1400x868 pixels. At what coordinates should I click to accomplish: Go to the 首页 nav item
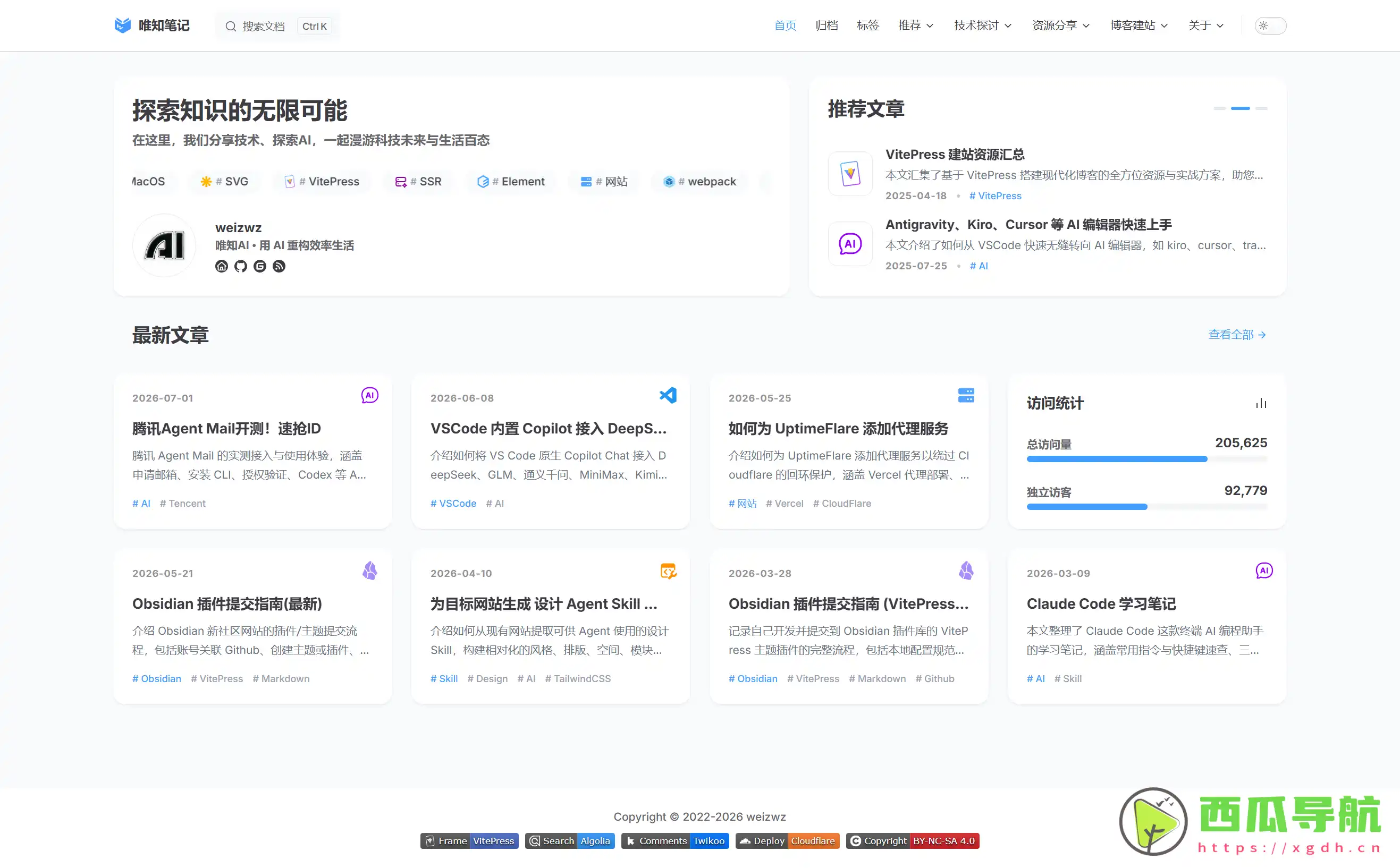[785, 25]
